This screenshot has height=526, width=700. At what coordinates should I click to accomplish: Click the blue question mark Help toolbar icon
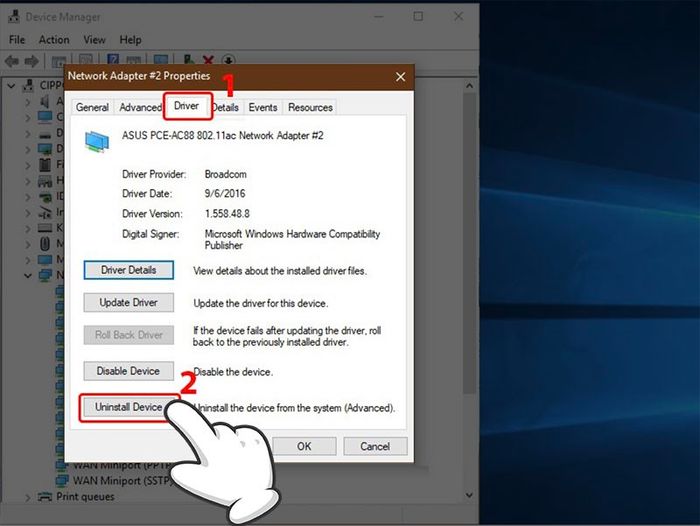[113, 60]
